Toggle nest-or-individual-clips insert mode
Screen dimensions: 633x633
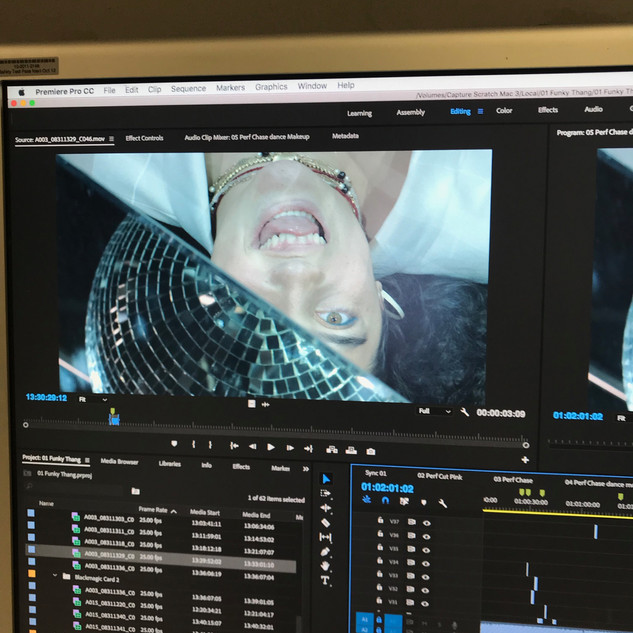pyautogui.click(x=367, y=499)
